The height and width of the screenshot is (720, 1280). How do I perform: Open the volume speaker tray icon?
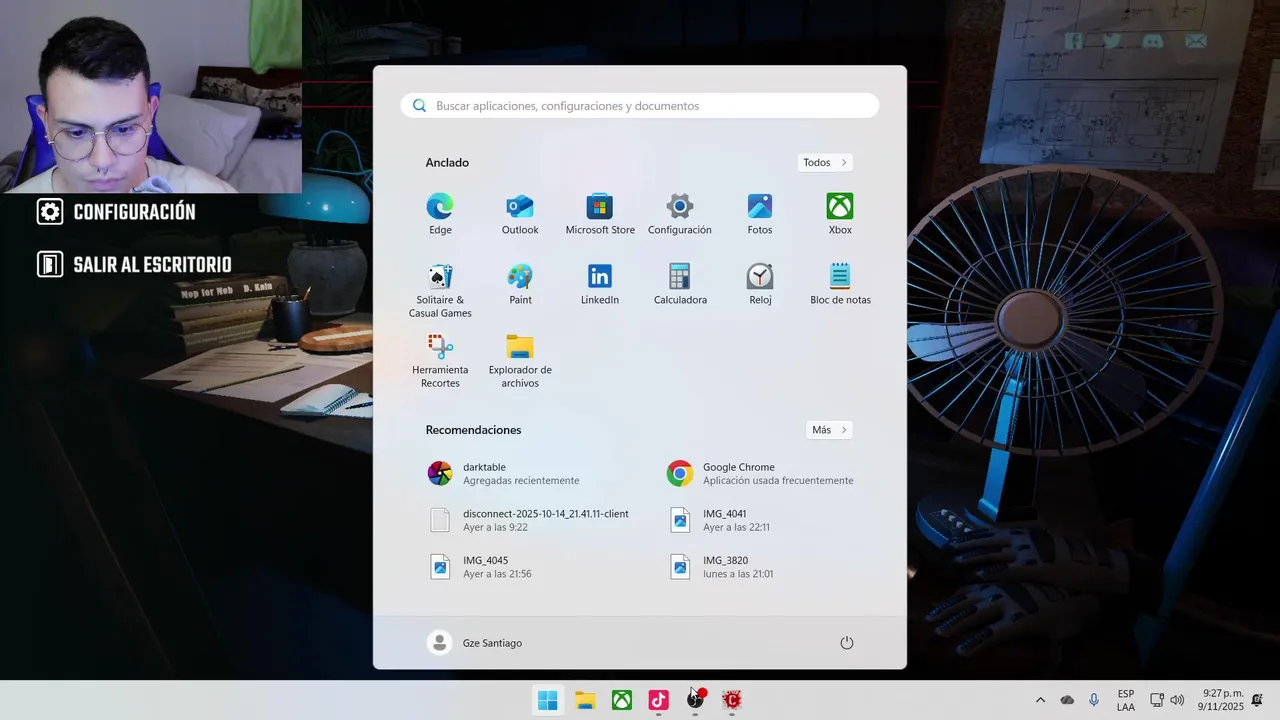pyautogui.click(x=1177, y=700)
